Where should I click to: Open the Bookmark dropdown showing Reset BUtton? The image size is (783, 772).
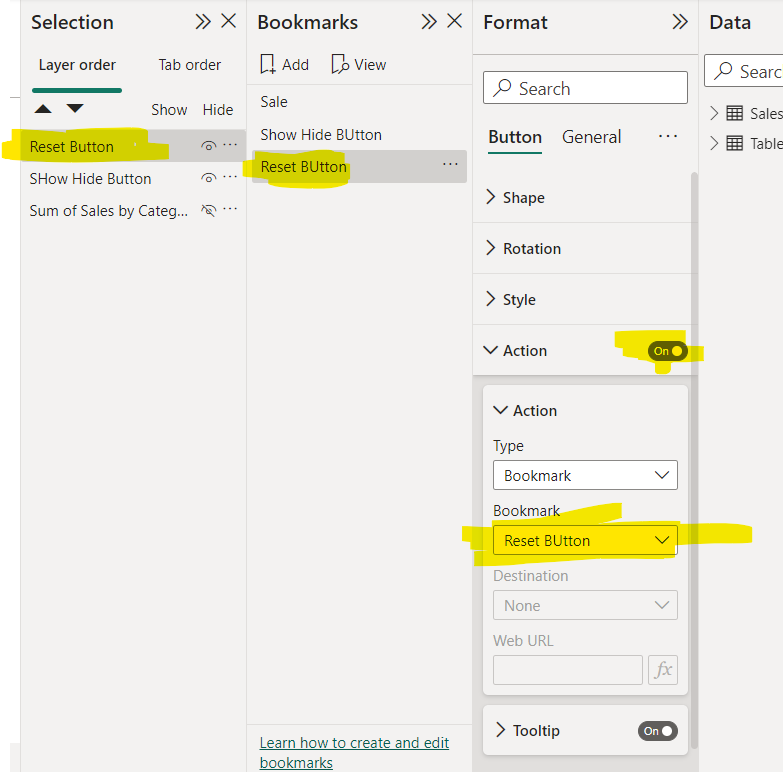[585, 540]
